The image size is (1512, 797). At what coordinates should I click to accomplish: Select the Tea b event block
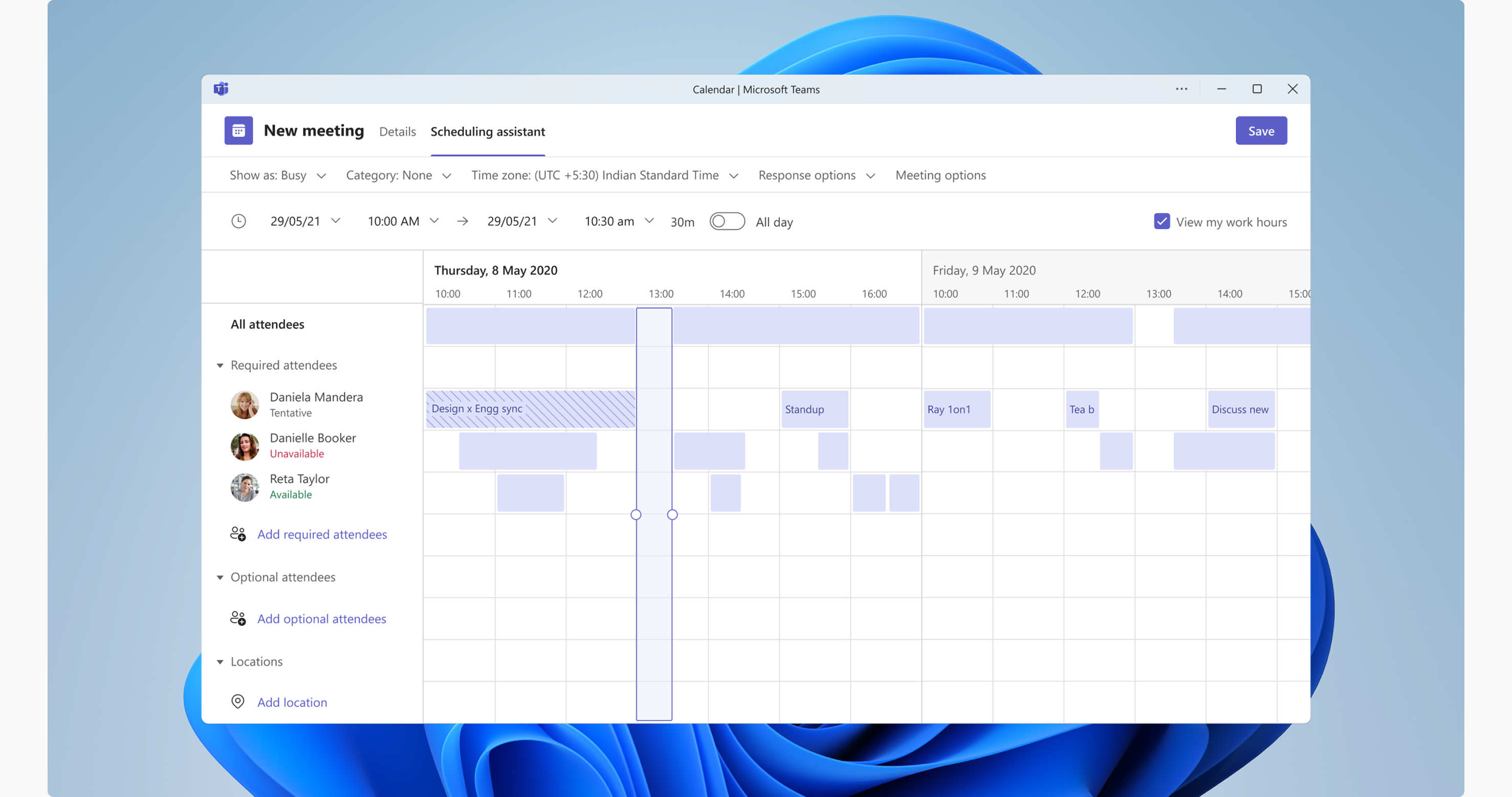click(x=1082, y=409)
